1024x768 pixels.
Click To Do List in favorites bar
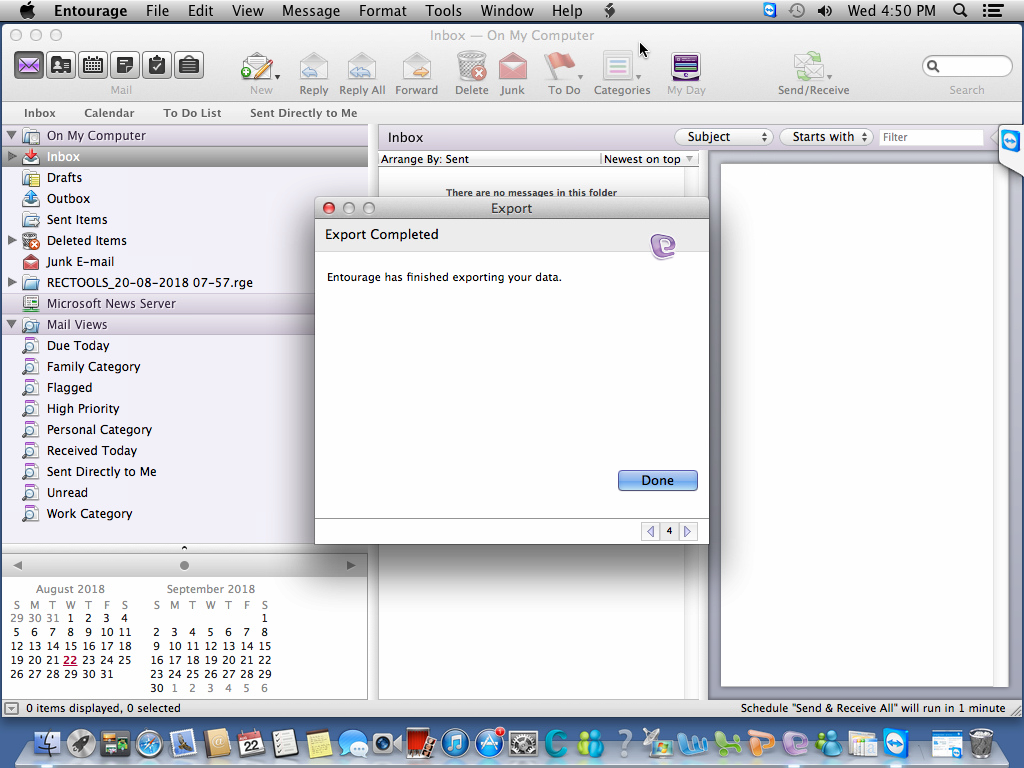[192, 113]
